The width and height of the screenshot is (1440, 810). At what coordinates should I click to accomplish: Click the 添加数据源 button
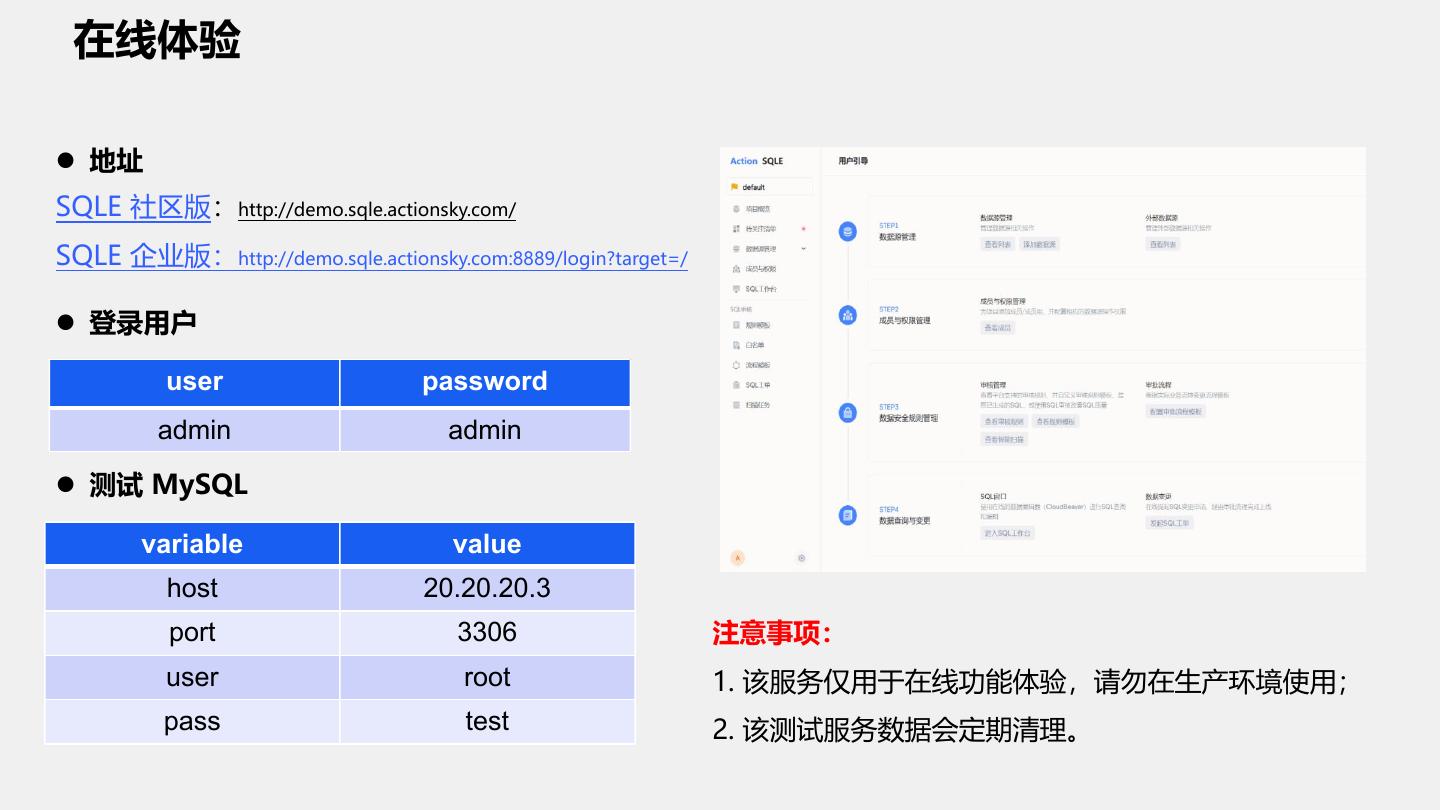pyautogui.click(x=1039, y=244)
